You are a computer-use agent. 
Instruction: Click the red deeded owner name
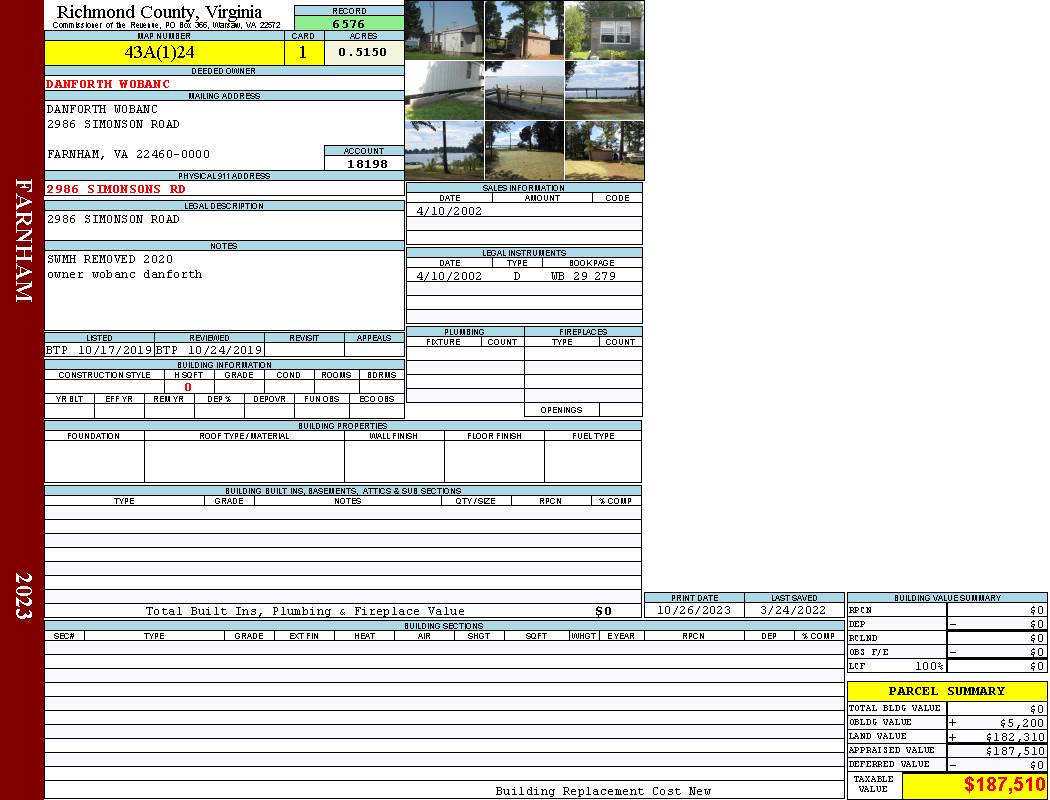click(x=108, y=84)
